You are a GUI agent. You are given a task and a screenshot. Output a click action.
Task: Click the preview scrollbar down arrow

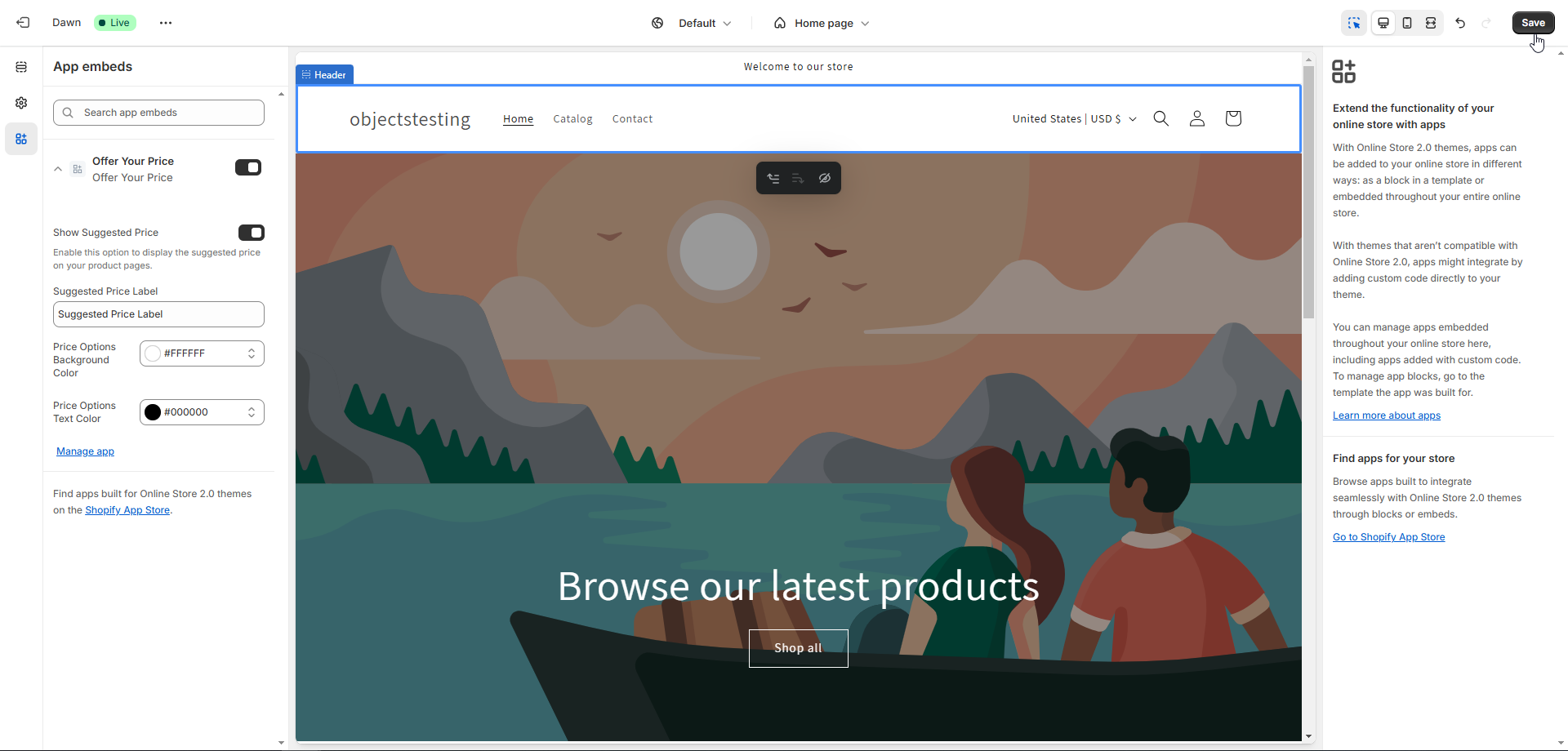1308,736
